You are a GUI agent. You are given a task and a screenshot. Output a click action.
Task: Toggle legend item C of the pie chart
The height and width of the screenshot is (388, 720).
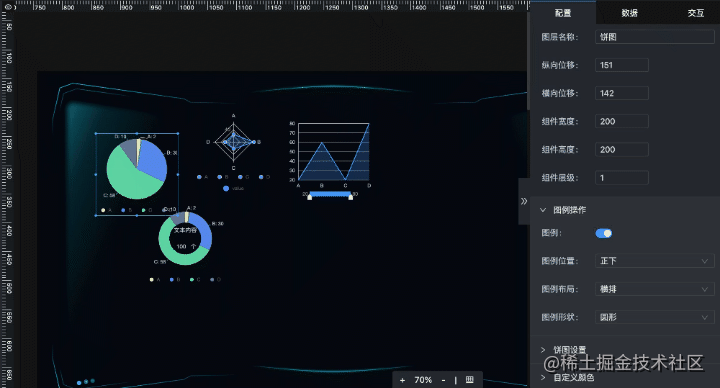pyautogui.click(x=147, y=210)
